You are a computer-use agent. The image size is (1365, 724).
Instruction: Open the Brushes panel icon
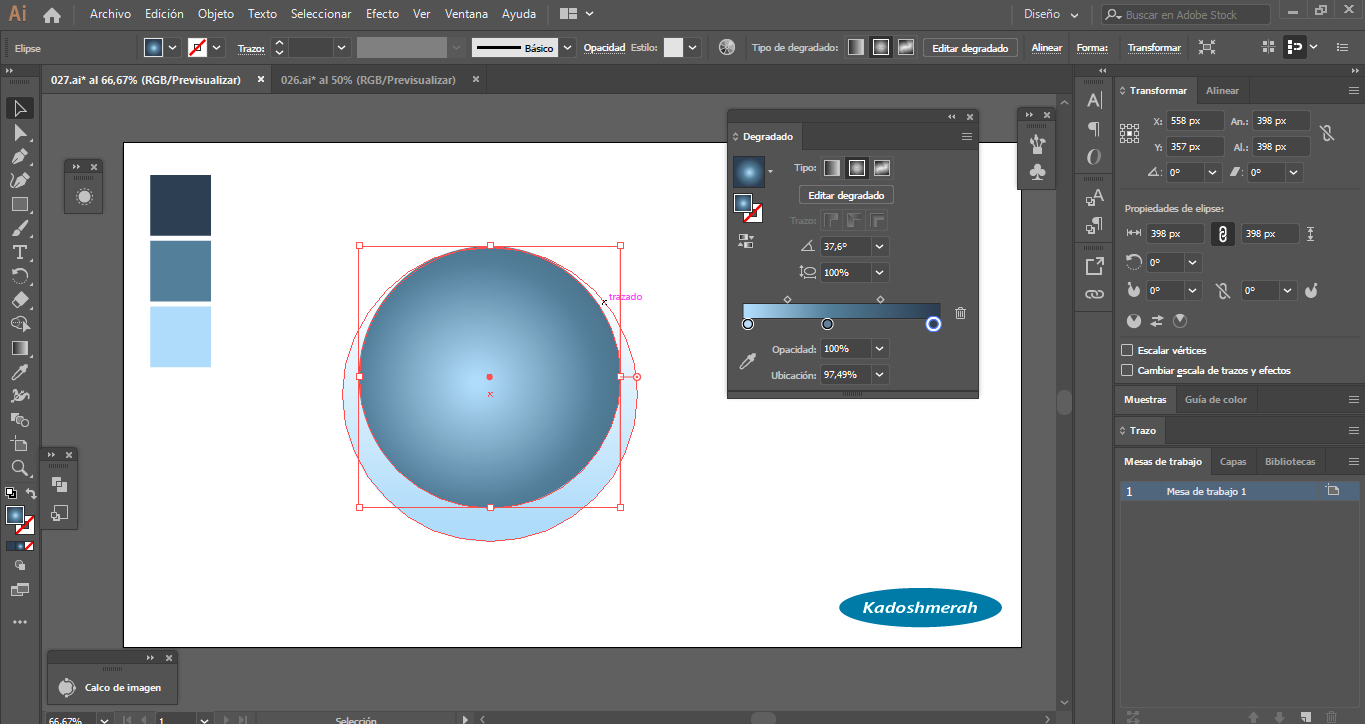1037,145
